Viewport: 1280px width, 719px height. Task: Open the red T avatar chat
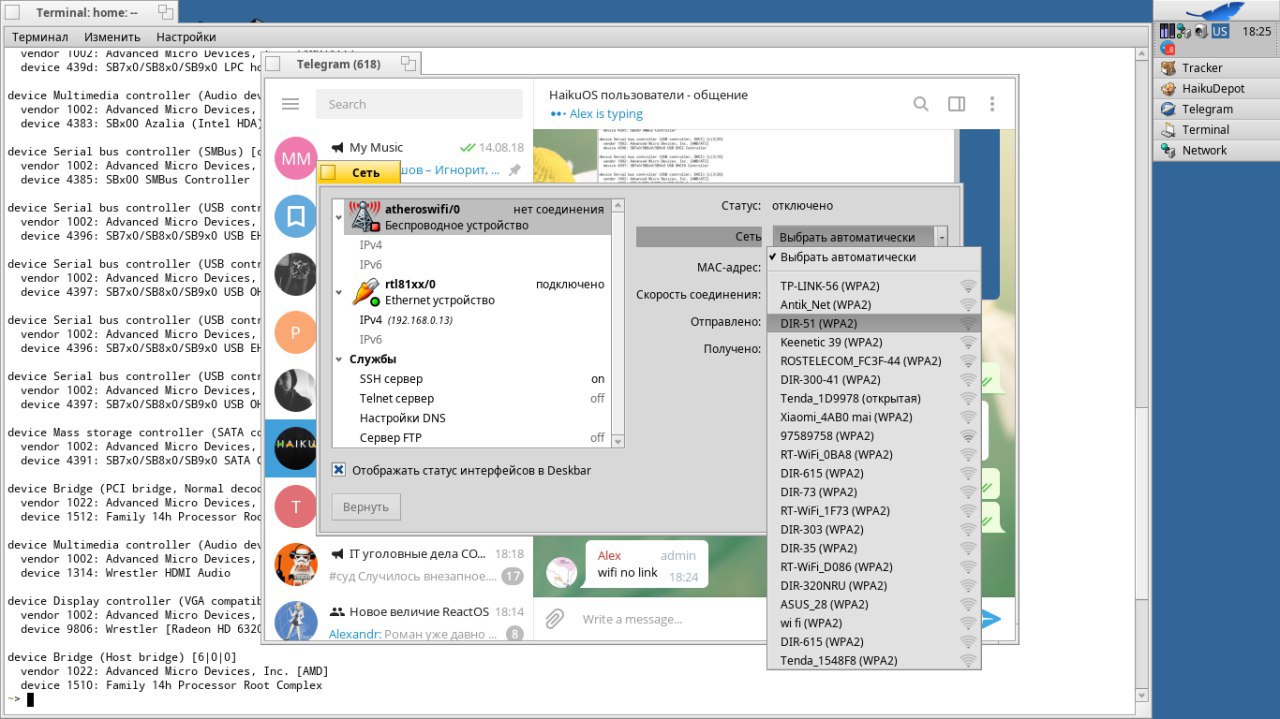pyautogui.click(x=295, y=506)
